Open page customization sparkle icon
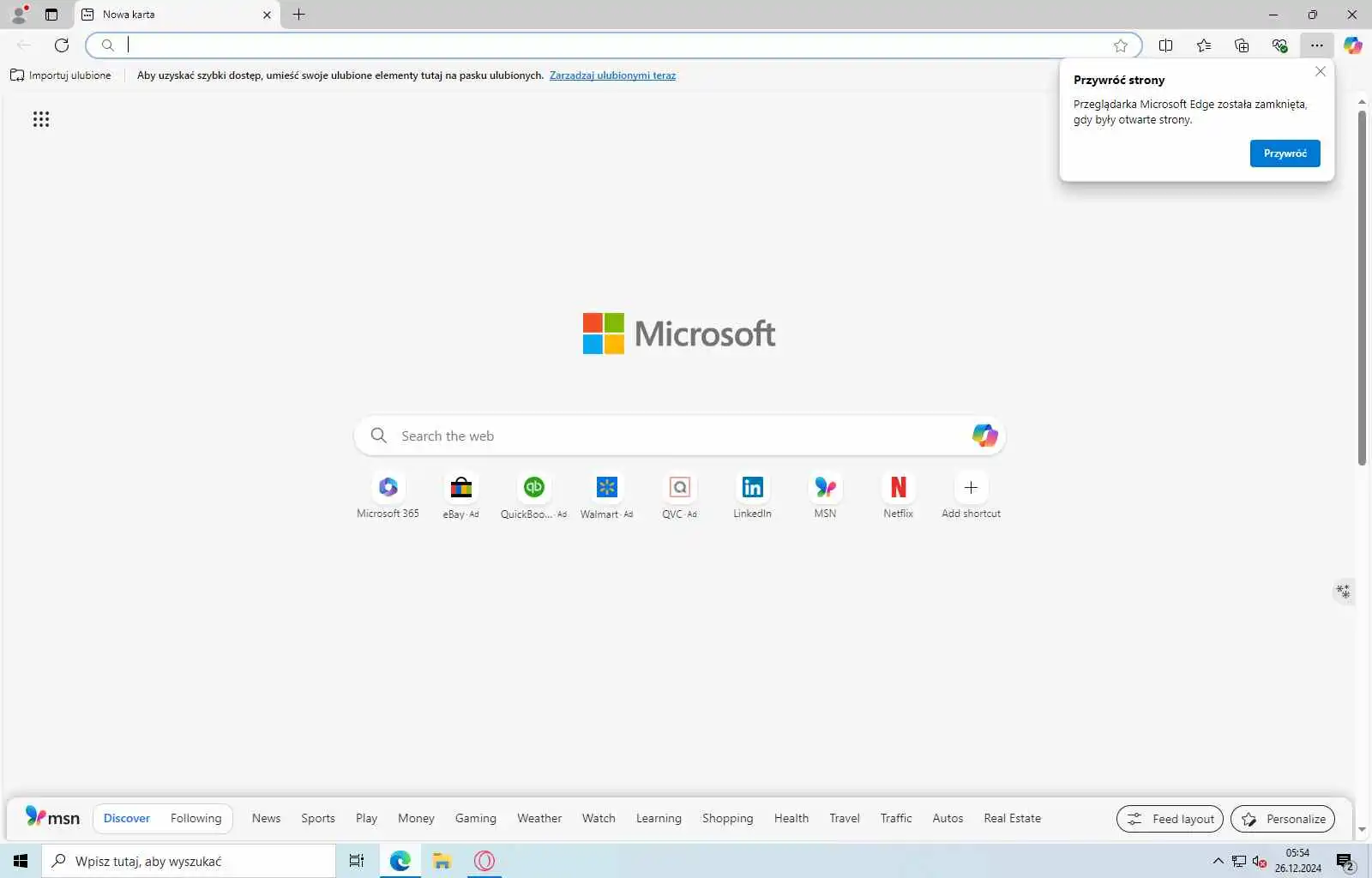 tap(1343, 591)
